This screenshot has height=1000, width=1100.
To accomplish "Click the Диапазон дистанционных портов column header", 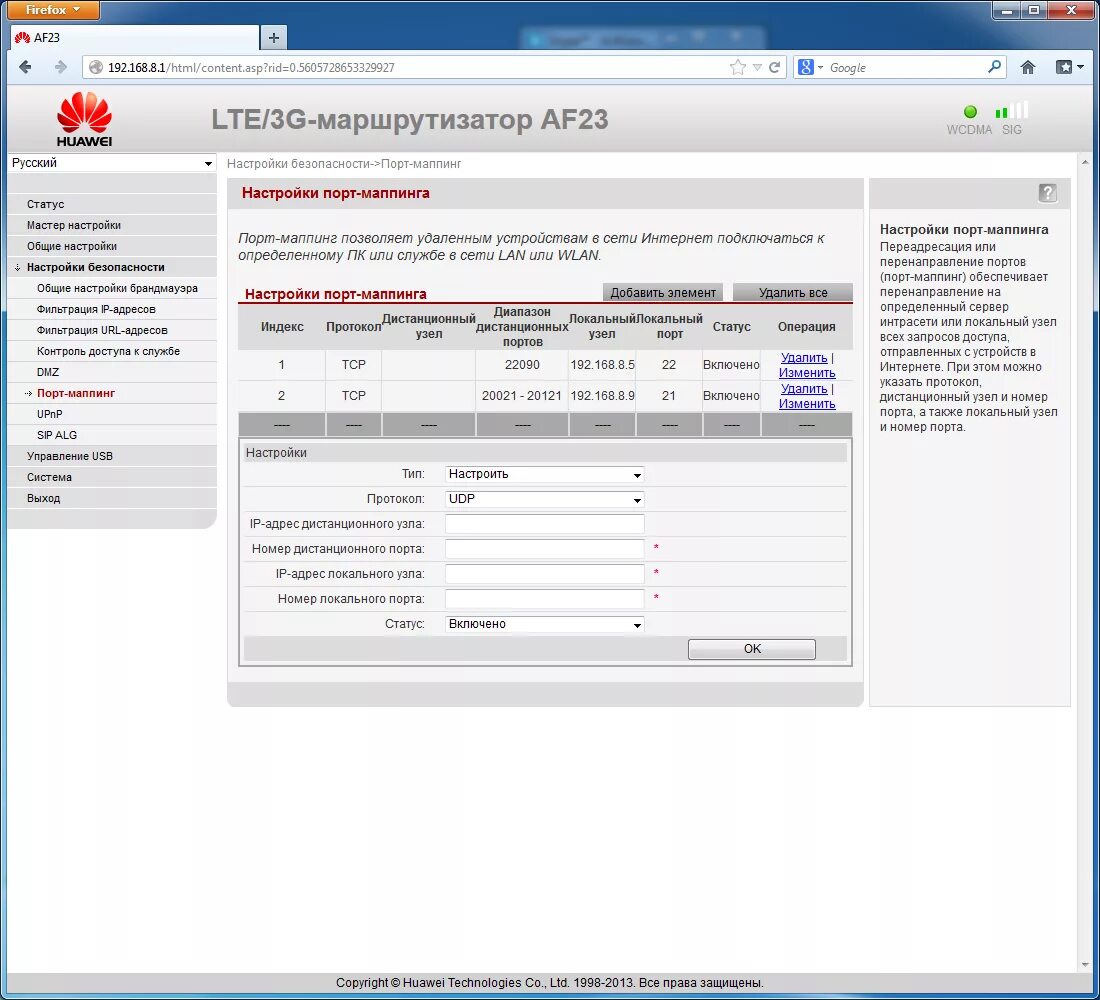I will pyautogui.click(x=522, y=327).
